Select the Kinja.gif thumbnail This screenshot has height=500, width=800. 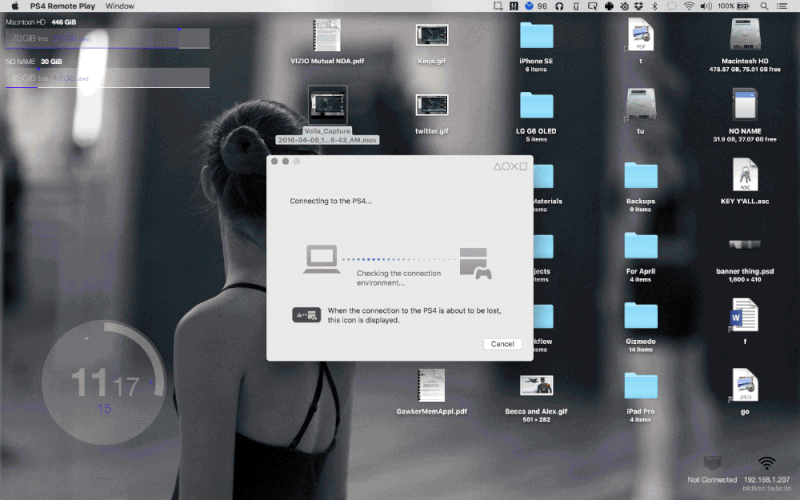click(430, 35)
